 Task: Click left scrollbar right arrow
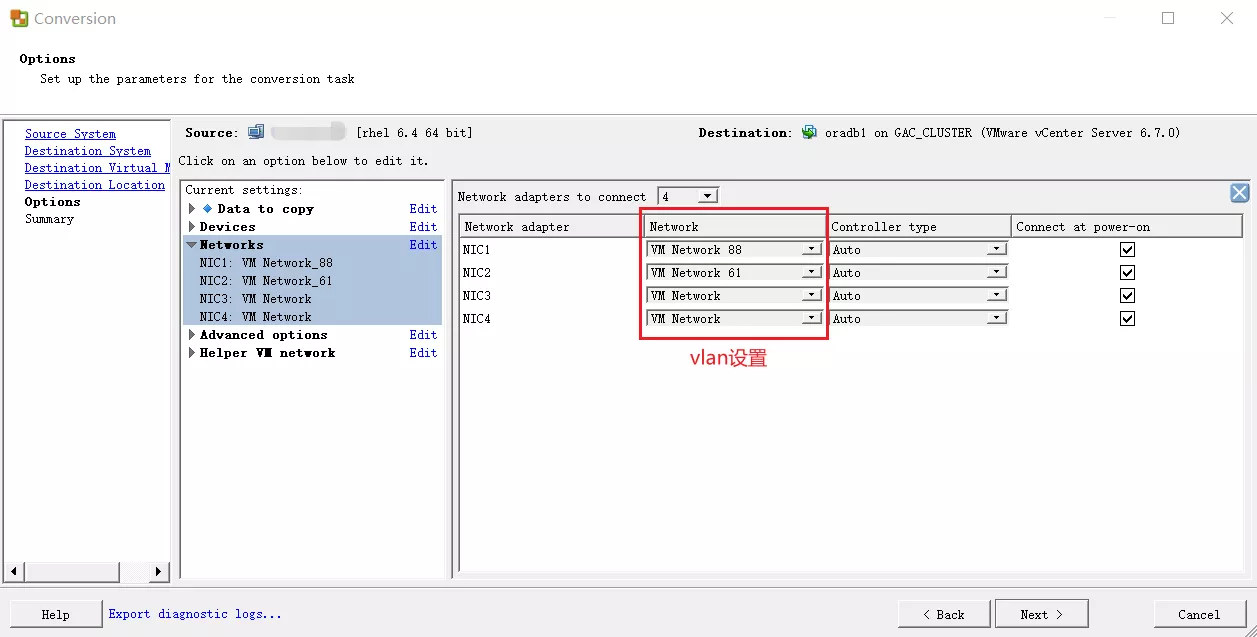pyautogui.click(x=158, y=572)
